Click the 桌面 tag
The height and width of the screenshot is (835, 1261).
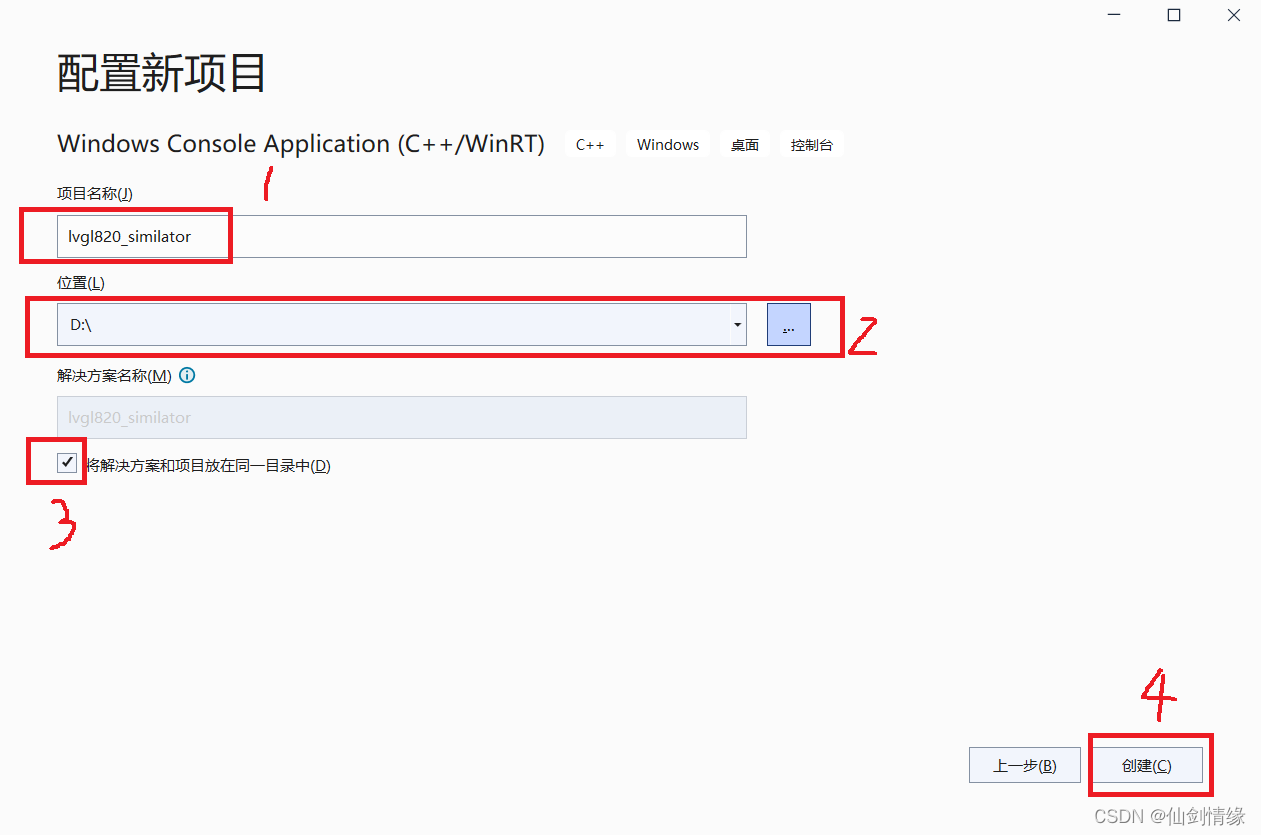745,145
